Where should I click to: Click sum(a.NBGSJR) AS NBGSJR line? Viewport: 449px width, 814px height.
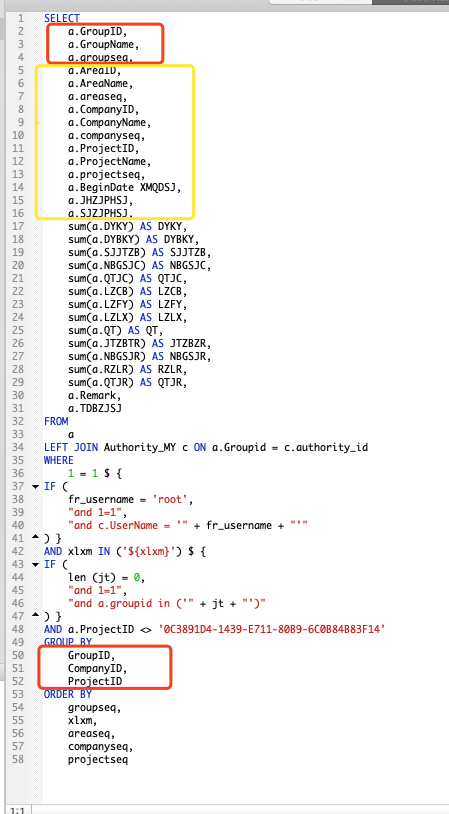click(x=140, y=357)
